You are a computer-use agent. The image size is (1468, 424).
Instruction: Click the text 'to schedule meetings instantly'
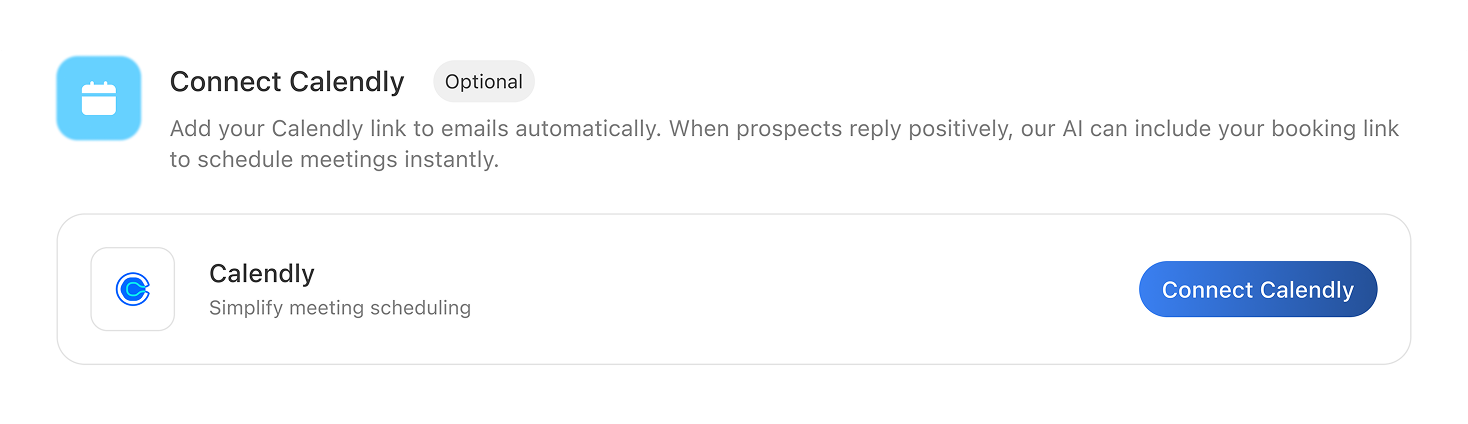(334, 160)
